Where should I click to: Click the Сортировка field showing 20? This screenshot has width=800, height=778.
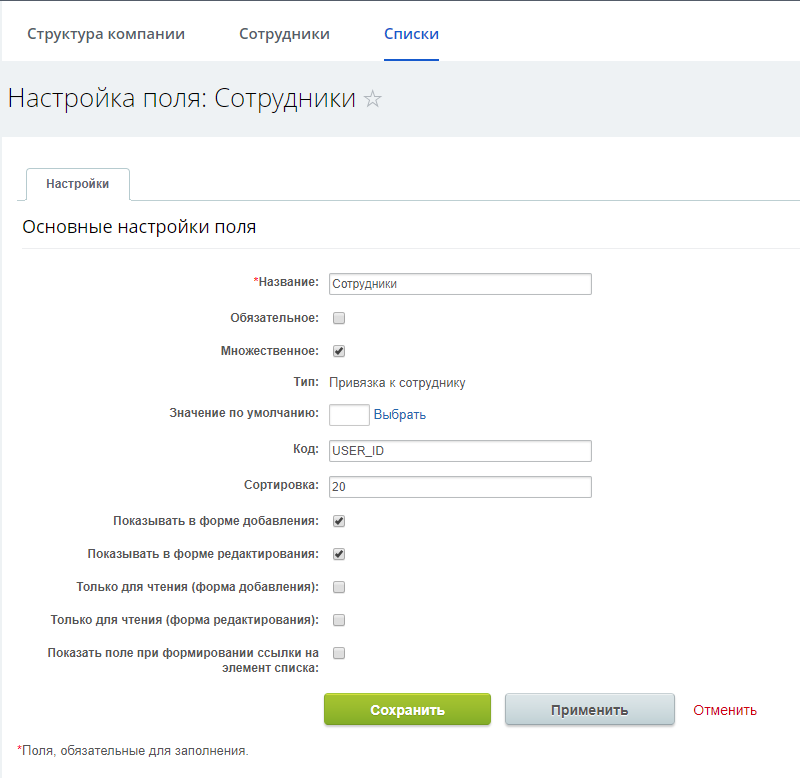[460, 487]
